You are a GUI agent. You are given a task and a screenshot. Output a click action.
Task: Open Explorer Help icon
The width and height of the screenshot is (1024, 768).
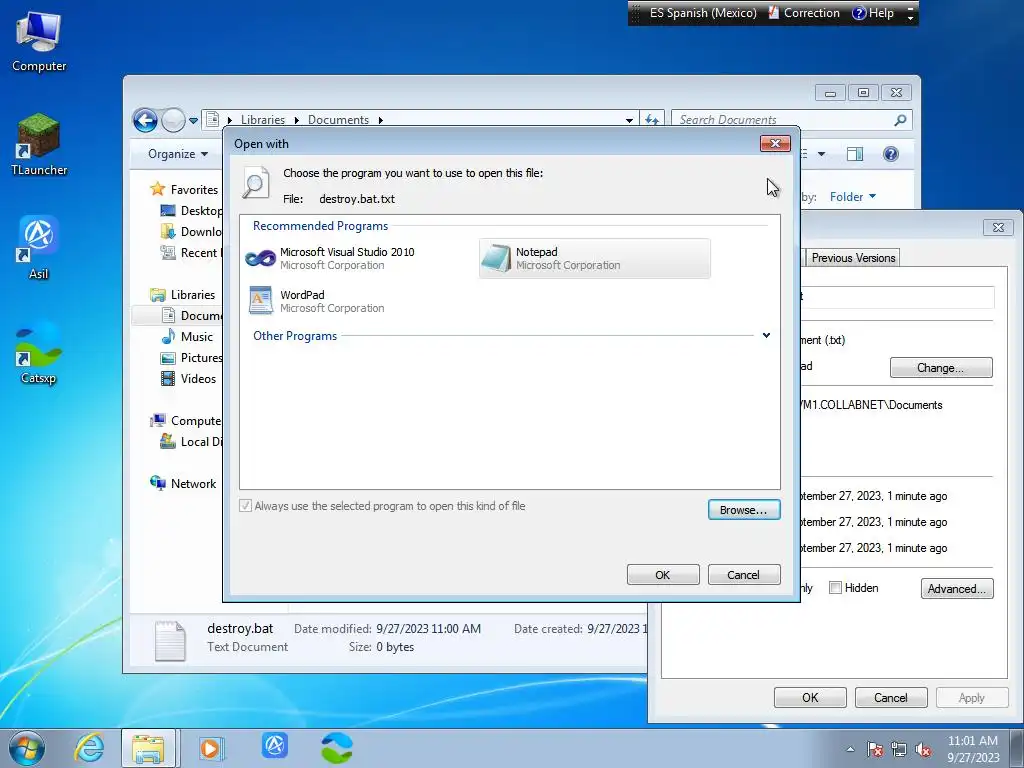click(x=891, y=154)
